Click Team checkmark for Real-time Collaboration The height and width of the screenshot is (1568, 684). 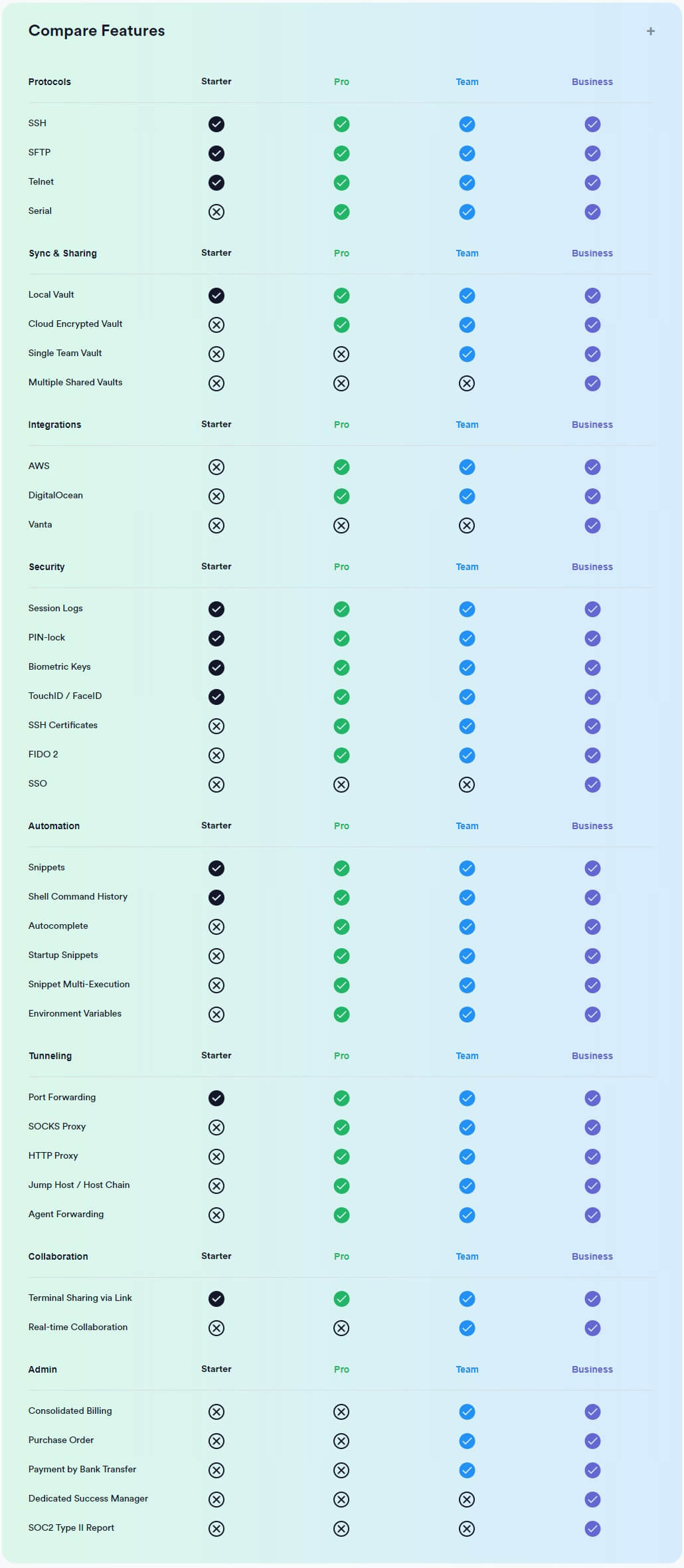[467, 1328]
